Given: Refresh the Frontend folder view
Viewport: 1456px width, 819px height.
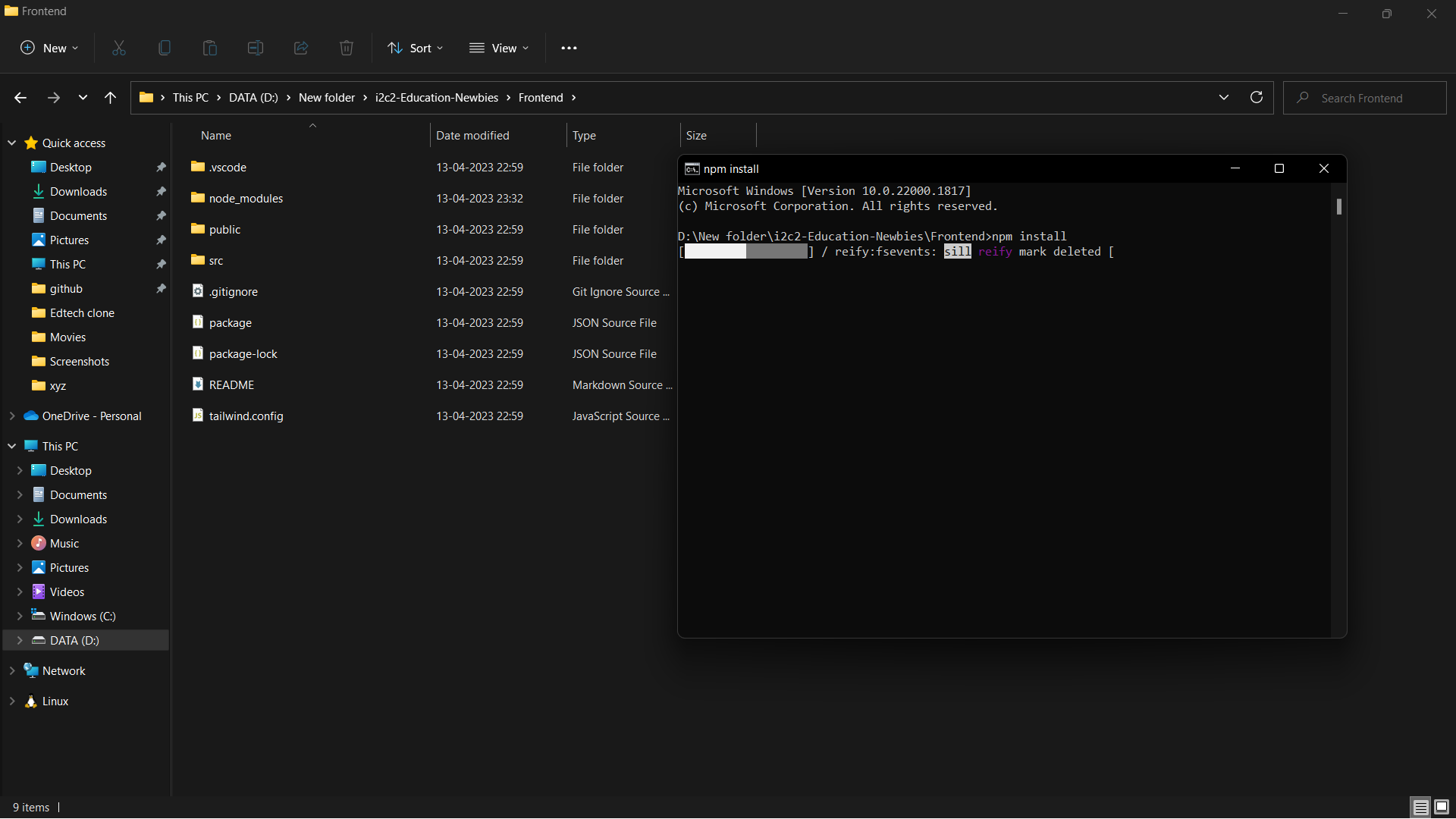Looking at the screenshot, I should coord(1257,98).
